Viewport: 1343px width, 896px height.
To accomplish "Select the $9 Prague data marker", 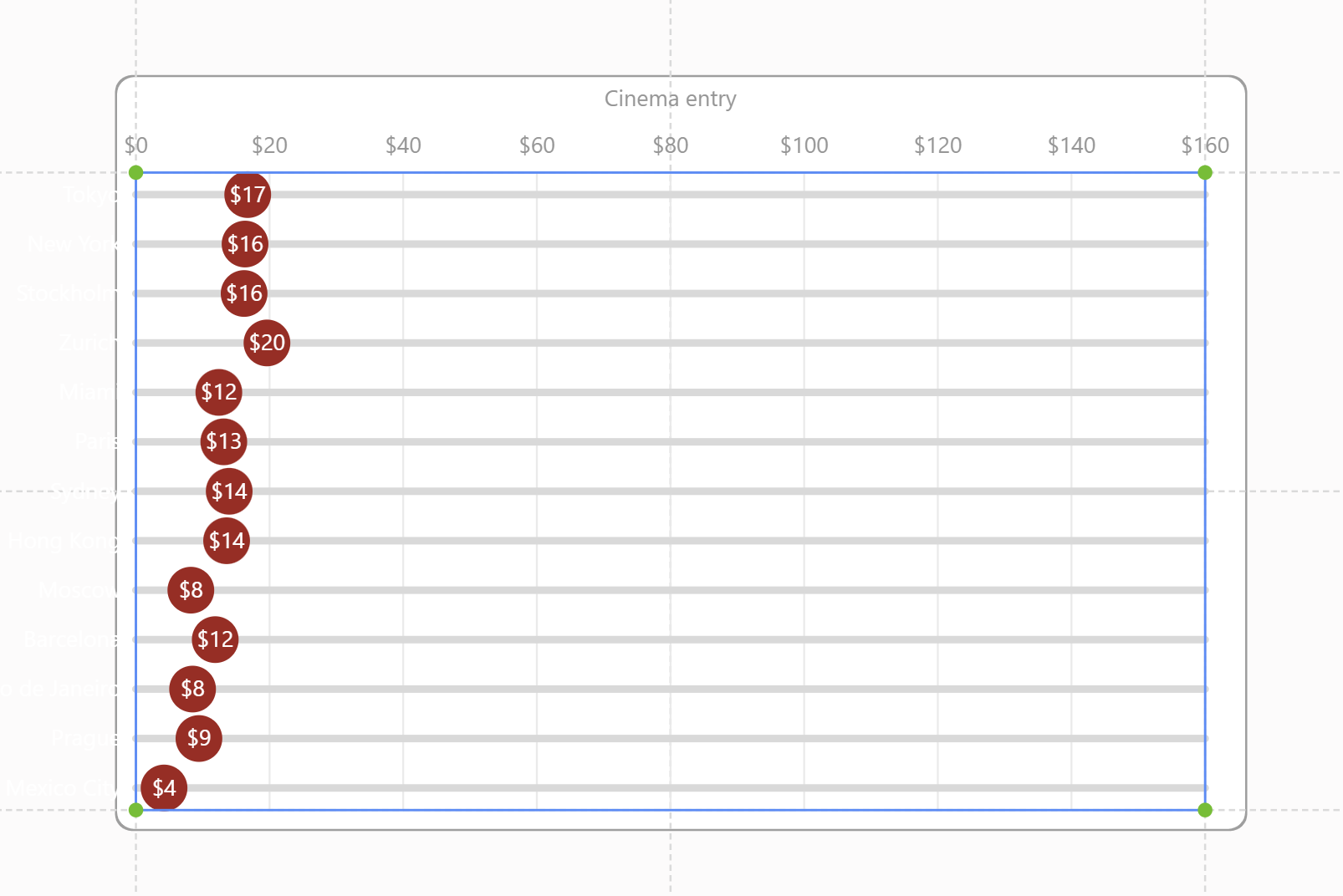I will click(x=199, y=737).
